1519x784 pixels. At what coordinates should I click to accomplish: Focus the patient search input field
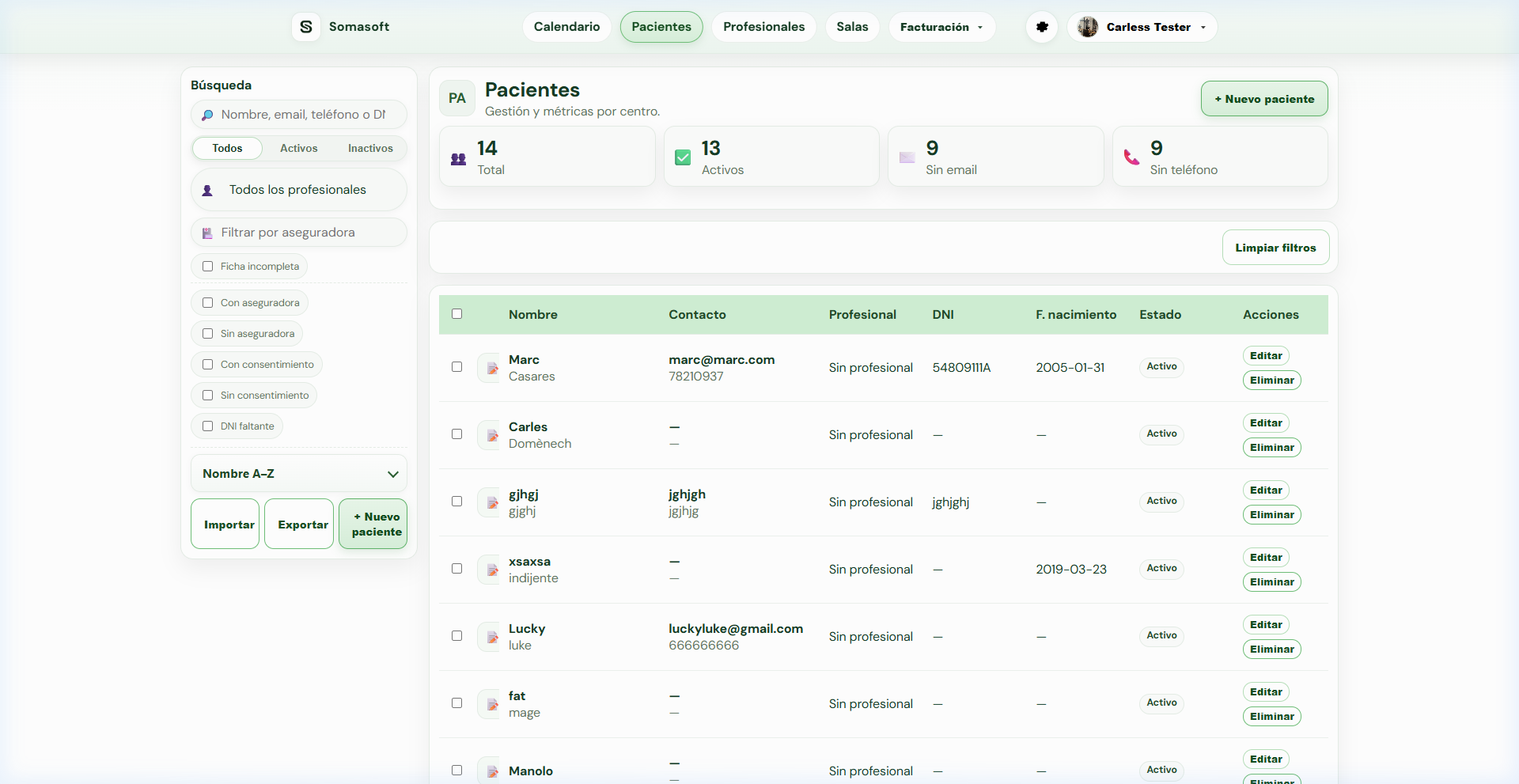[x=304, y=115]
